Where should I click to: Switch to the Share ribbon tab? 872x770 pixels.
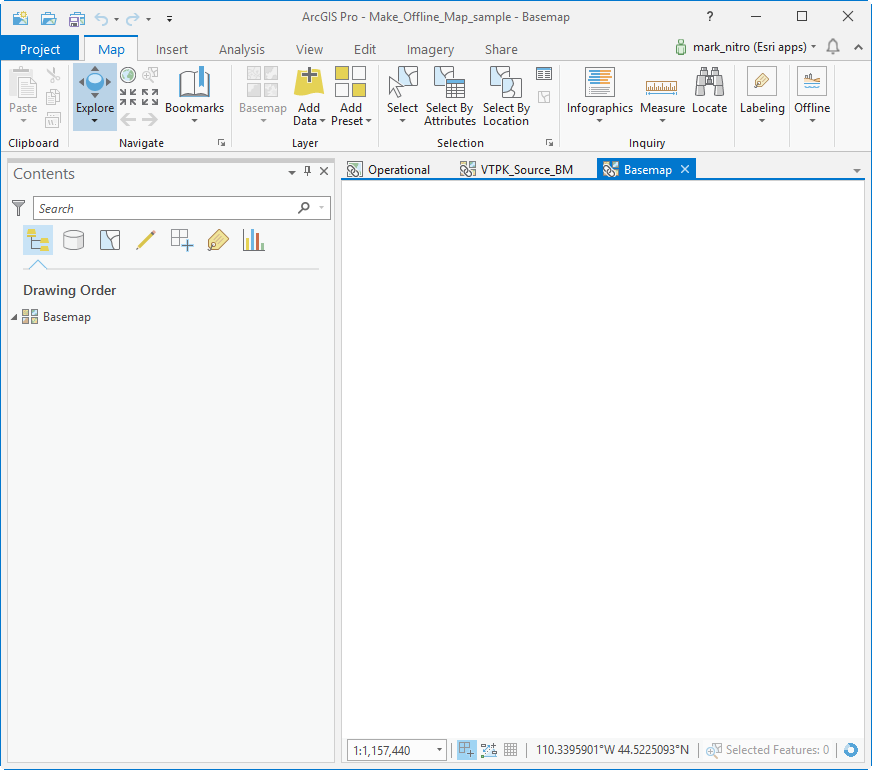[x=501, y=49]
